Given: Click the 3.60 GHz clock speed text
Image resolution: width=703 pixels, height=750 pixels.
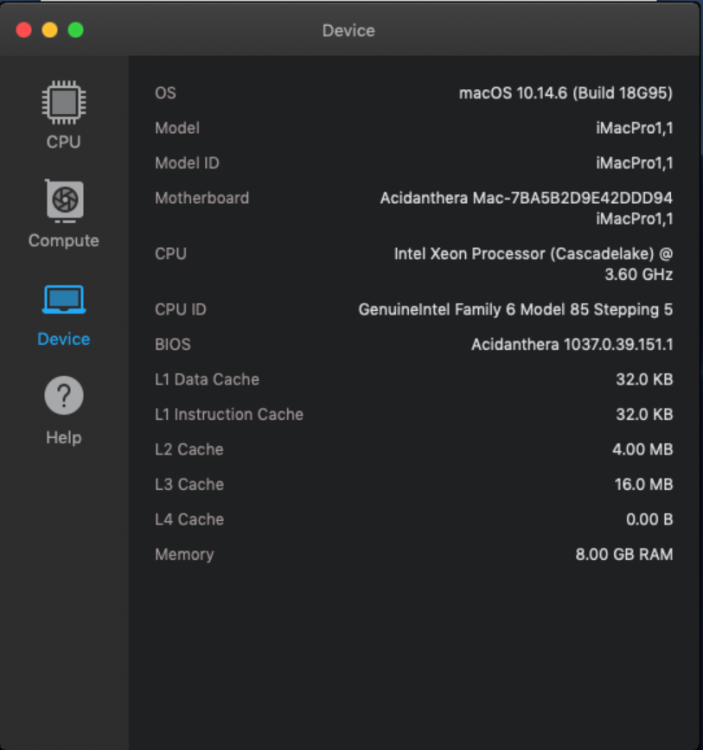Looking at the screenshot, I should pos(638,275).
